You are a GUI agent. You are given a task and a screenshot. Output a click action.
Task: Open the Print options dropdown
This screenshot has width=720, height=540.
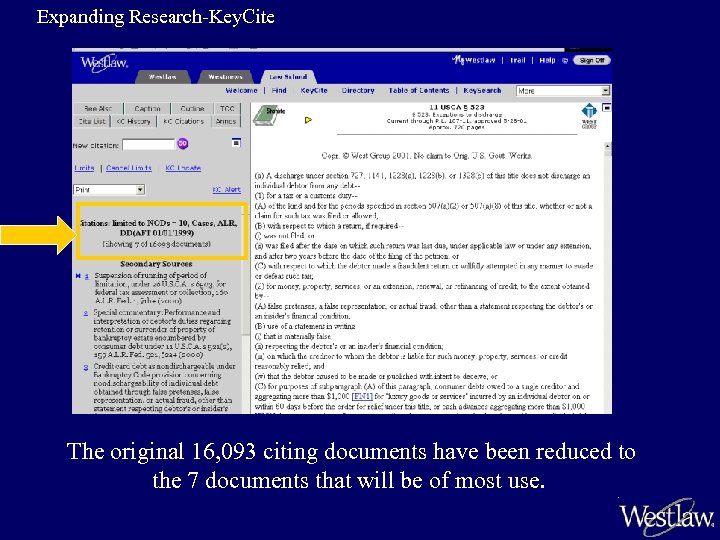(x=109, y=189)
